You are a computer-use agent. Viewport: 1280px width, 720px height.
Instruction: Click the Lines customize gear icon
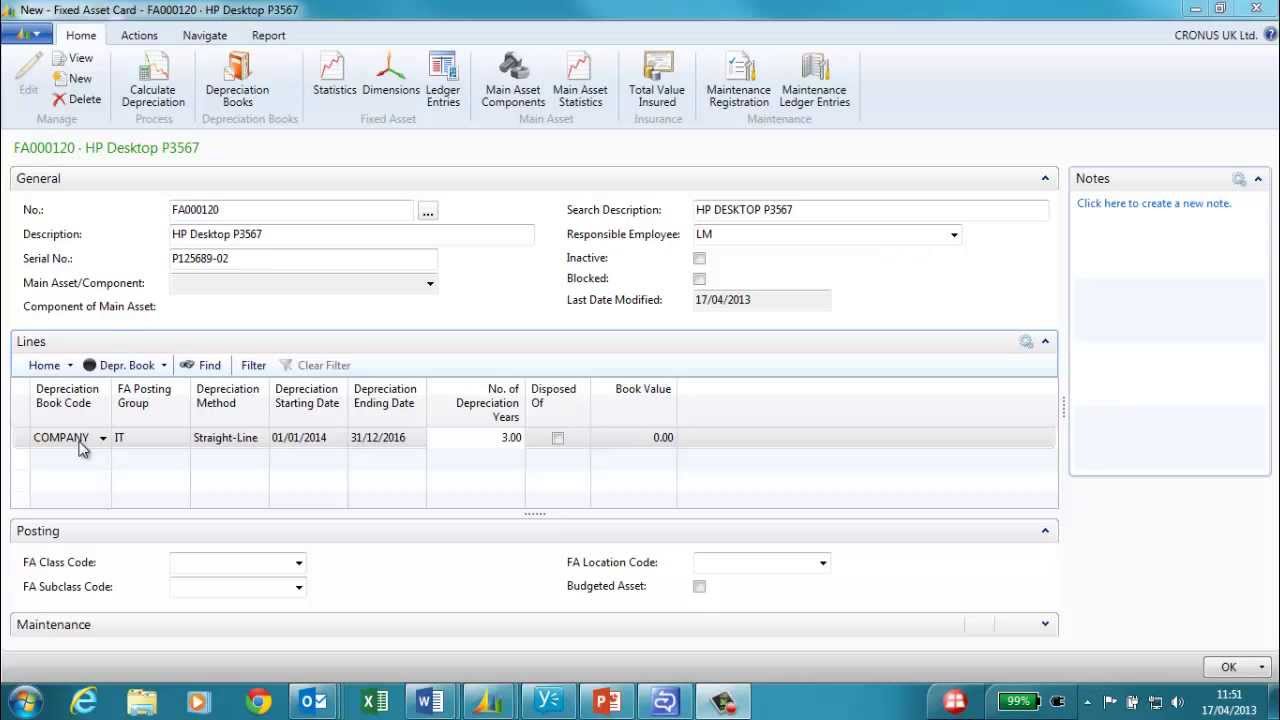coord(1026,342)
